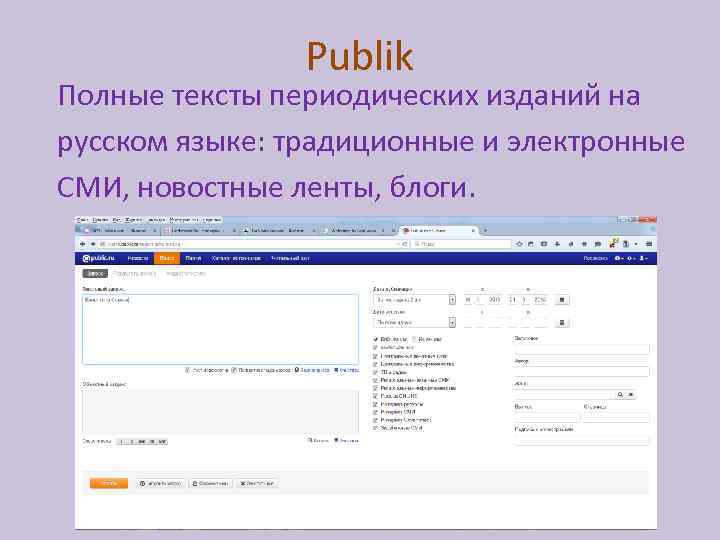Viewport: 720px width, 540px height.
Task: Click the Автор input field
Action: tap(581, 372)
